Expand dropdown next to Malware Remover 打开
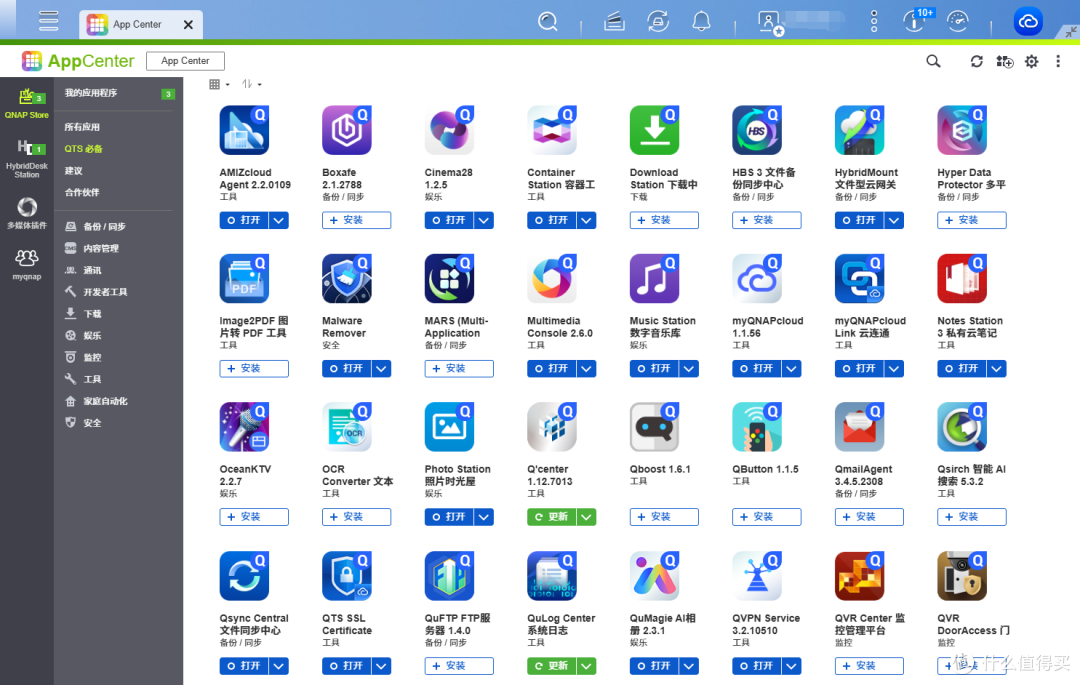The width and height of the screenshot is (1080, 685). pos(382,369)
